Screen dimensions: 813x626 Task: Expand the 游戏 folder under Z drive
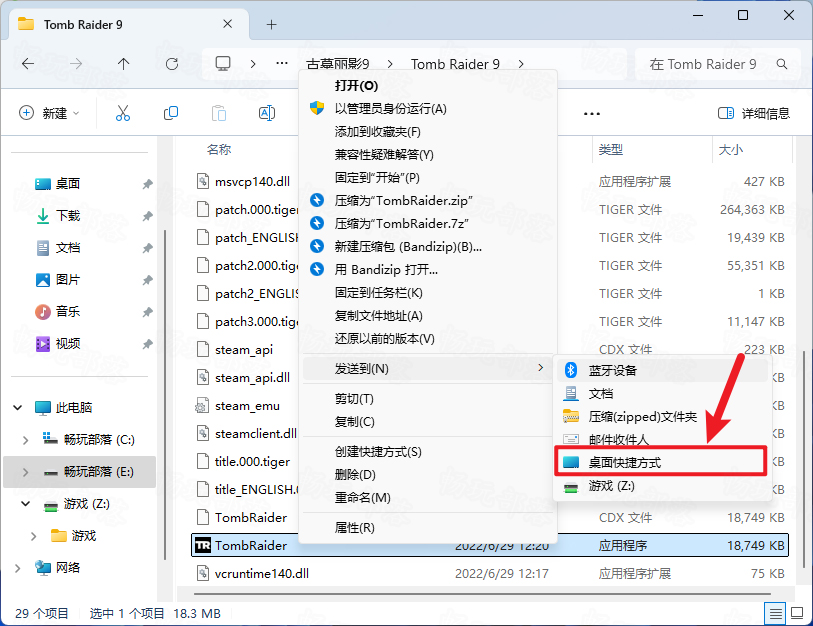(34, 536)
